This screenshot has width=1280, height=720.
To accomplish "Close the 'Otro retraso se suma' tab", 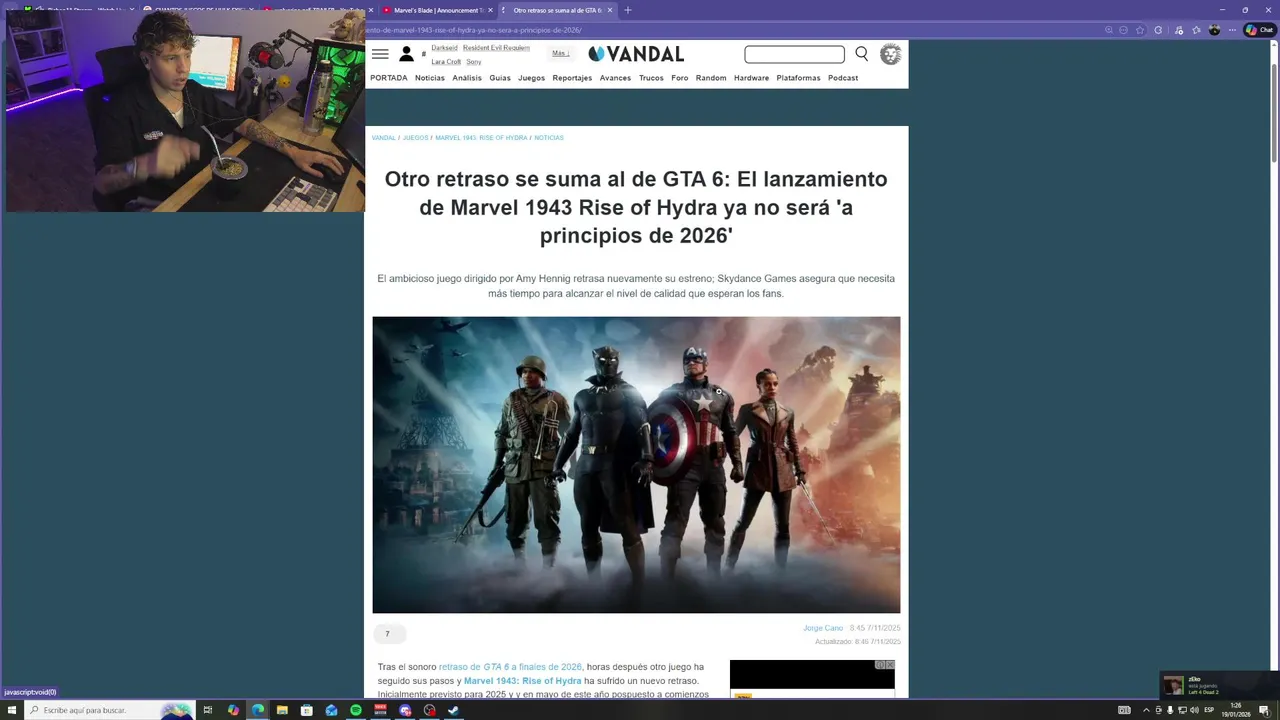I will point(610,10).
